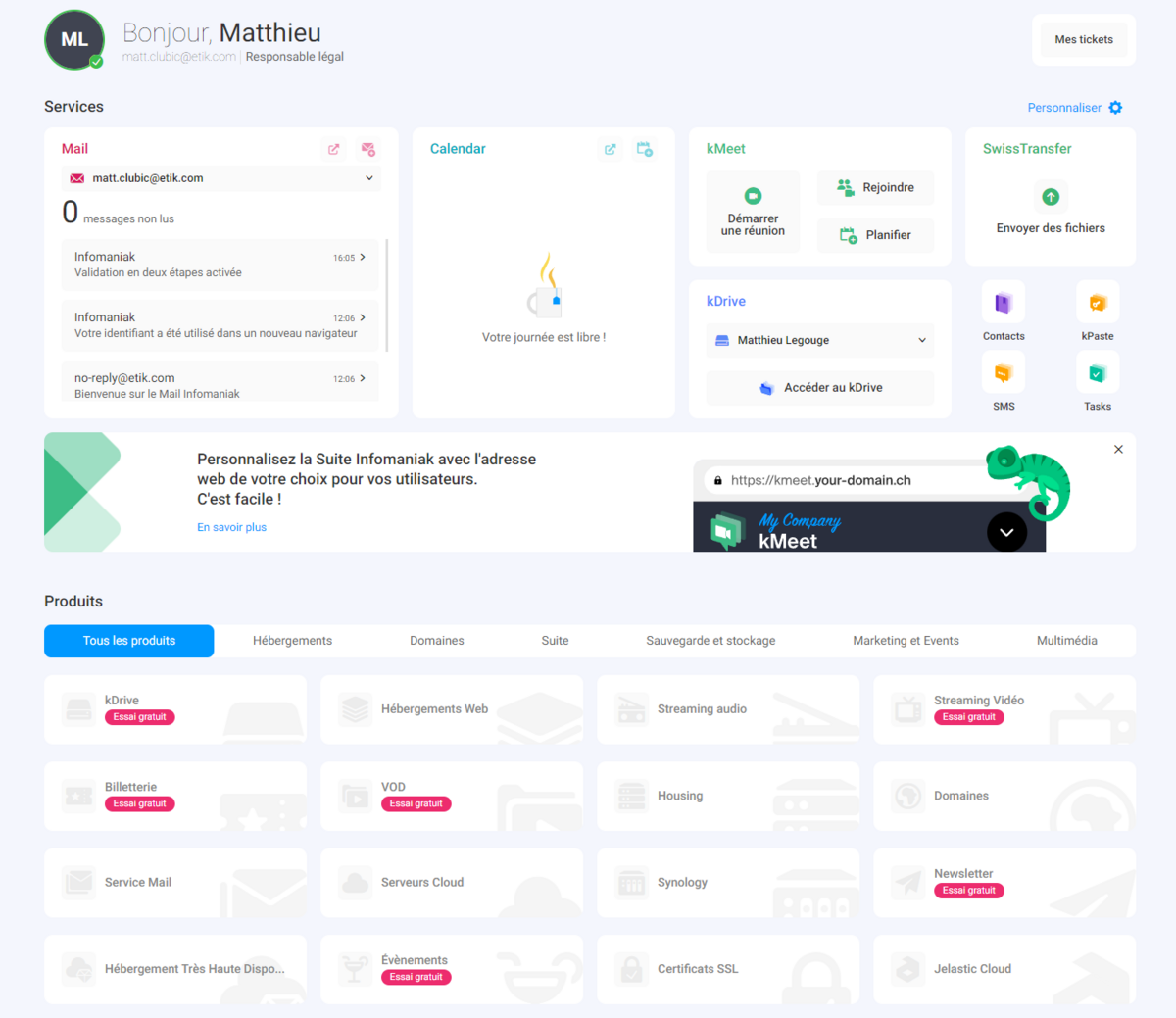Click Démarrer une réunion button

[753, 212]
